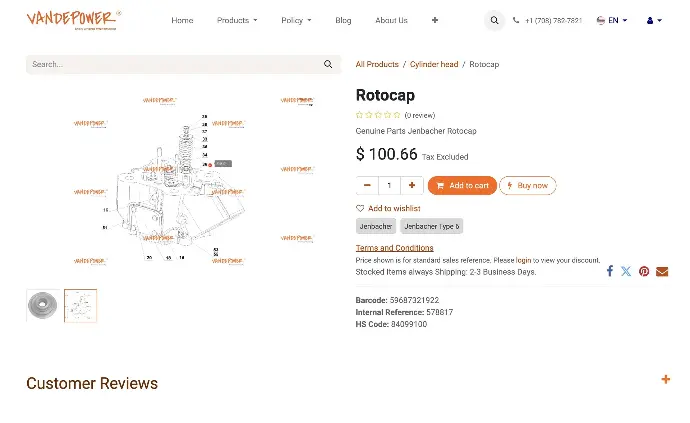This screenshot has height=423, width=690.
Task: Click Buy now button
Action: pyautogui.click(x=528, y=185)
